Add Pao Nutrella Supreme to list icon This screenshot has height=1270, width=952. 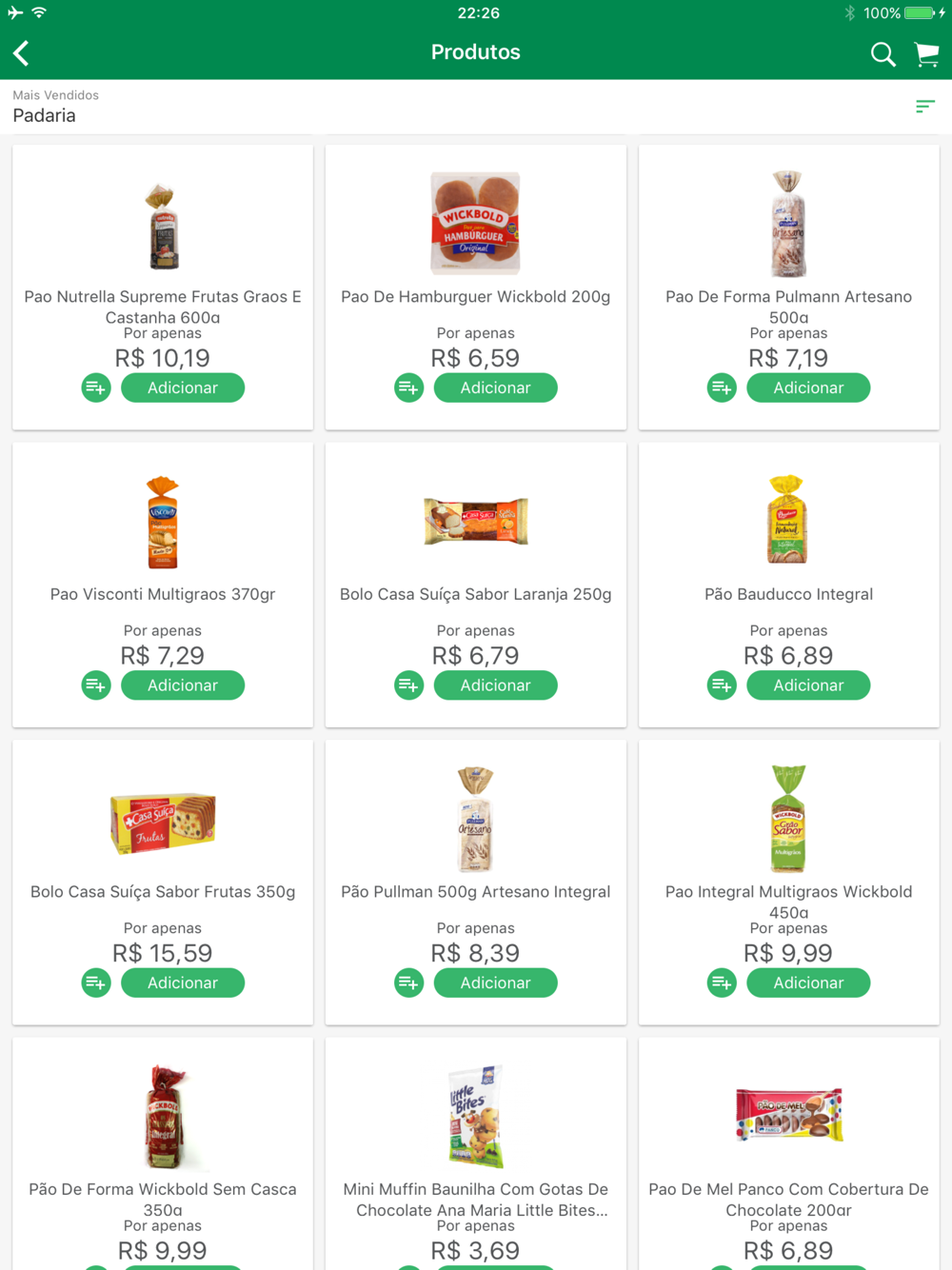click(96, 387)
